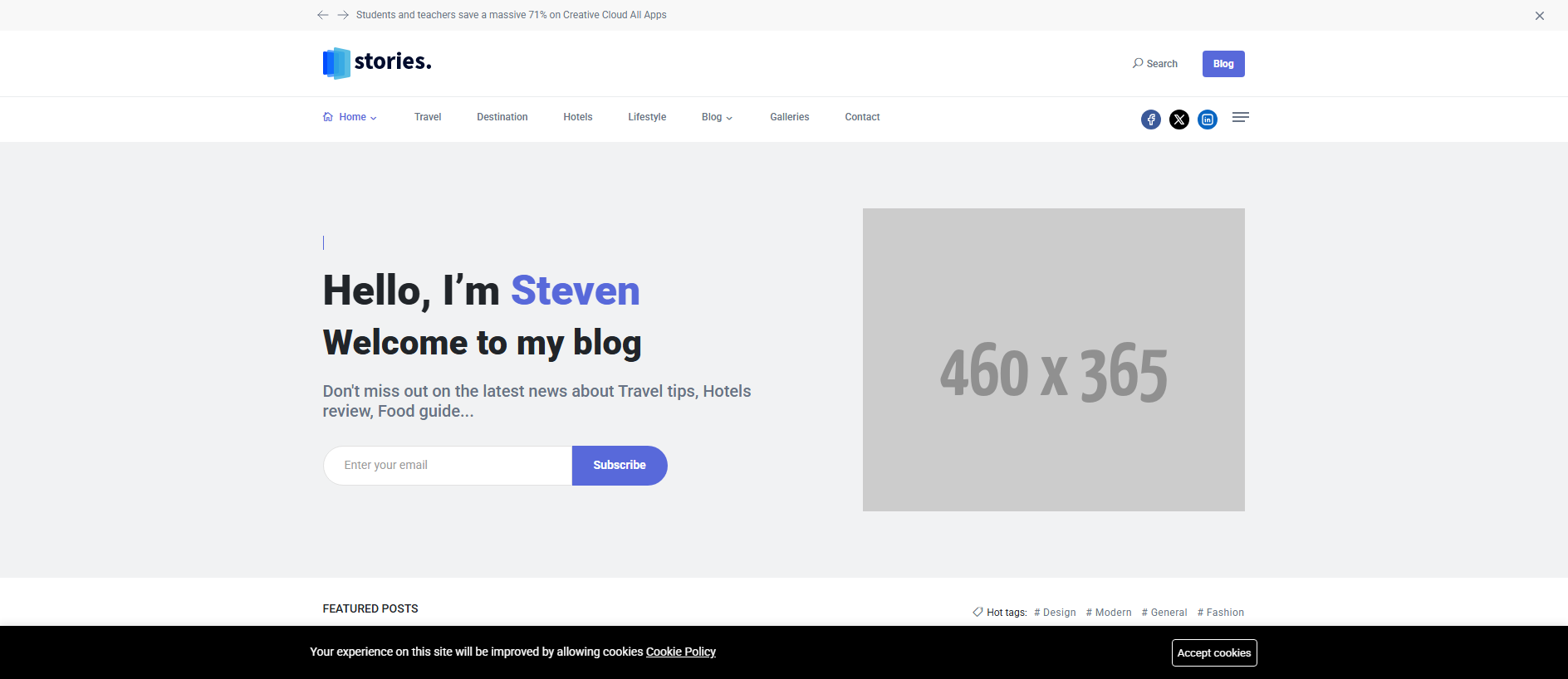Focus the Enter your email field
The width and height of the screenshot is (1568, 679).
(x=448, y=466)
